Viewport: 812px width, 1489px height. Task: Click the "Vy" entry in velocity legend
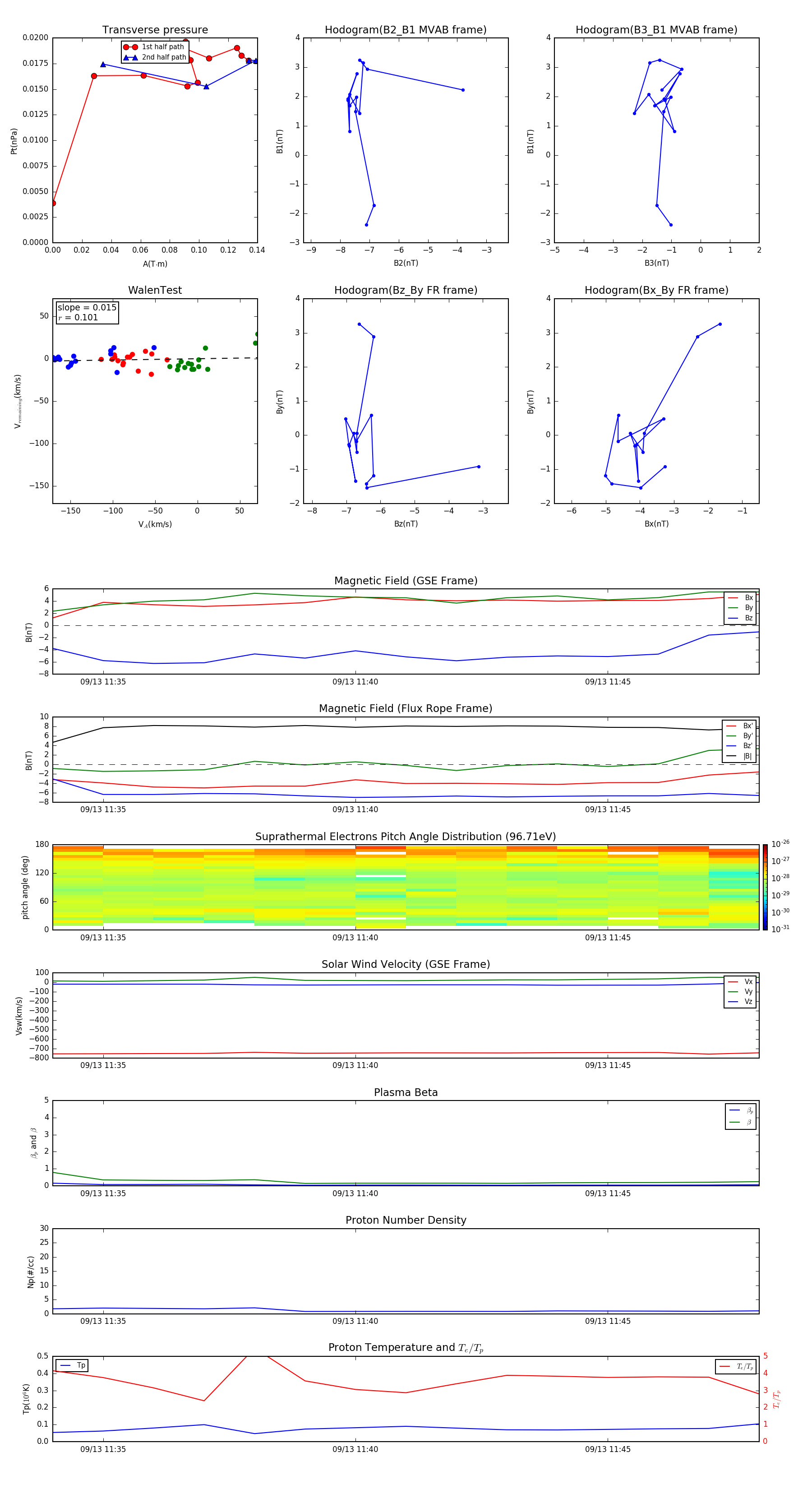740,991
